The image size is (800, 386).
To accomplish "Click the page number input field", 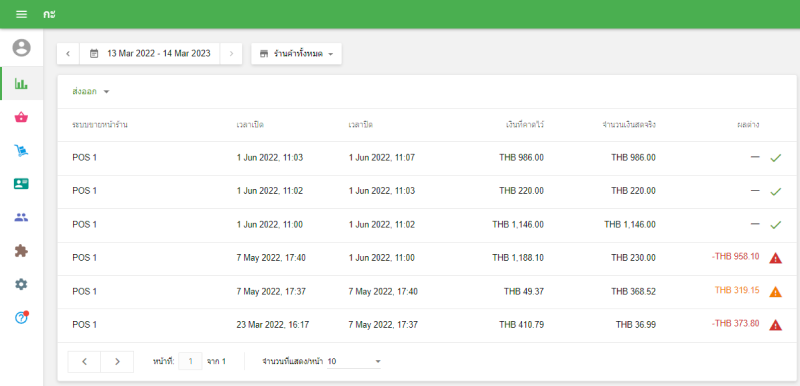I will 190,362.
